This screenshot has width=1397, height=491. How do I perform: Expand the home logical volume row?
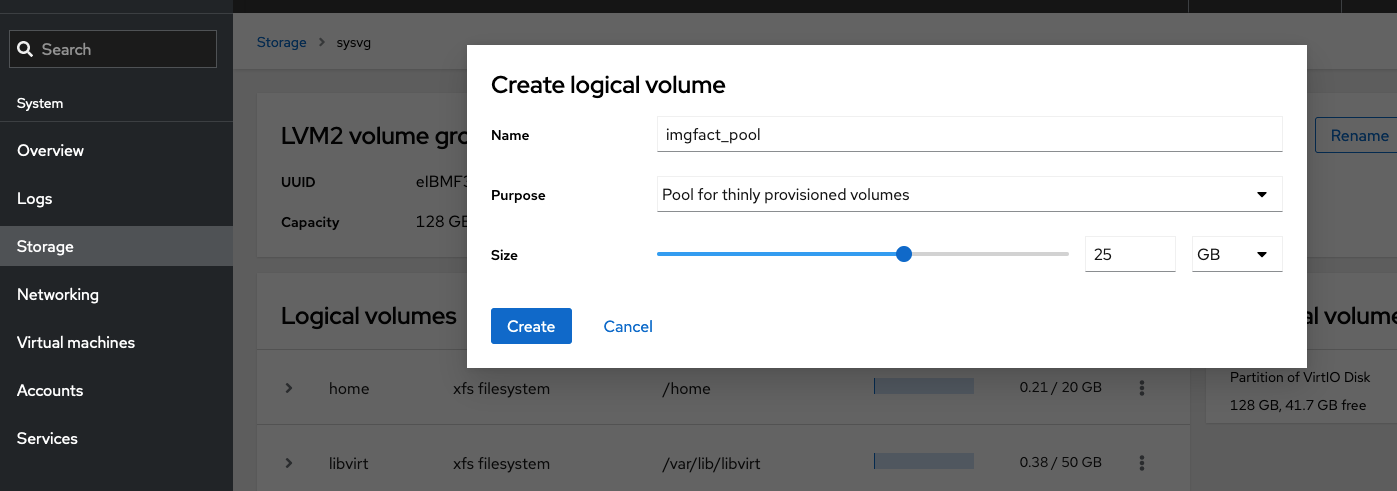tap(289, 388)
